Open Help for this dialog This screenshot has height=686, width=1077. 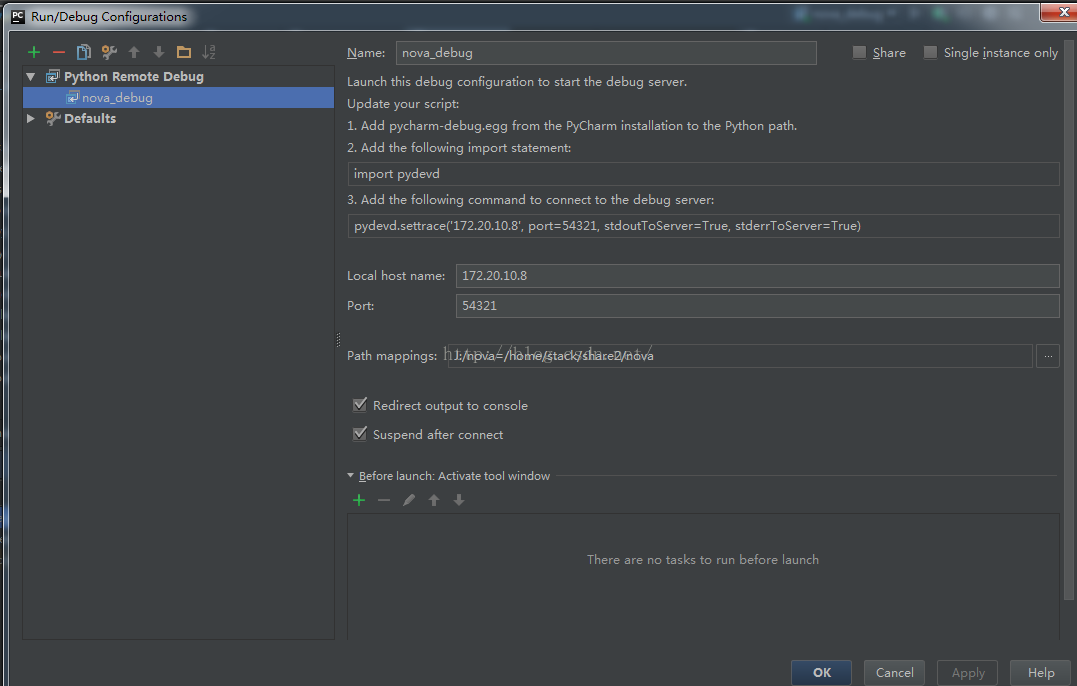(1041, 672)
